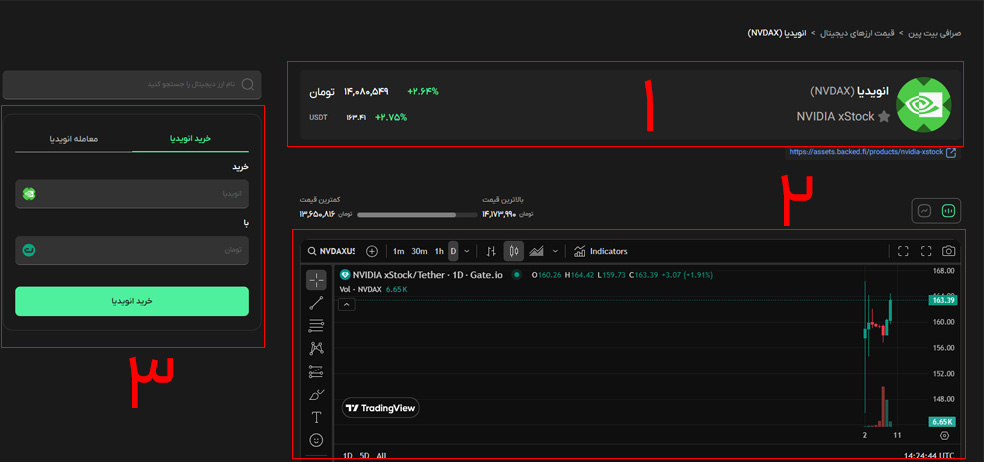Click the Toman currency icon in field
984x462 pixels.
[28, 250]
